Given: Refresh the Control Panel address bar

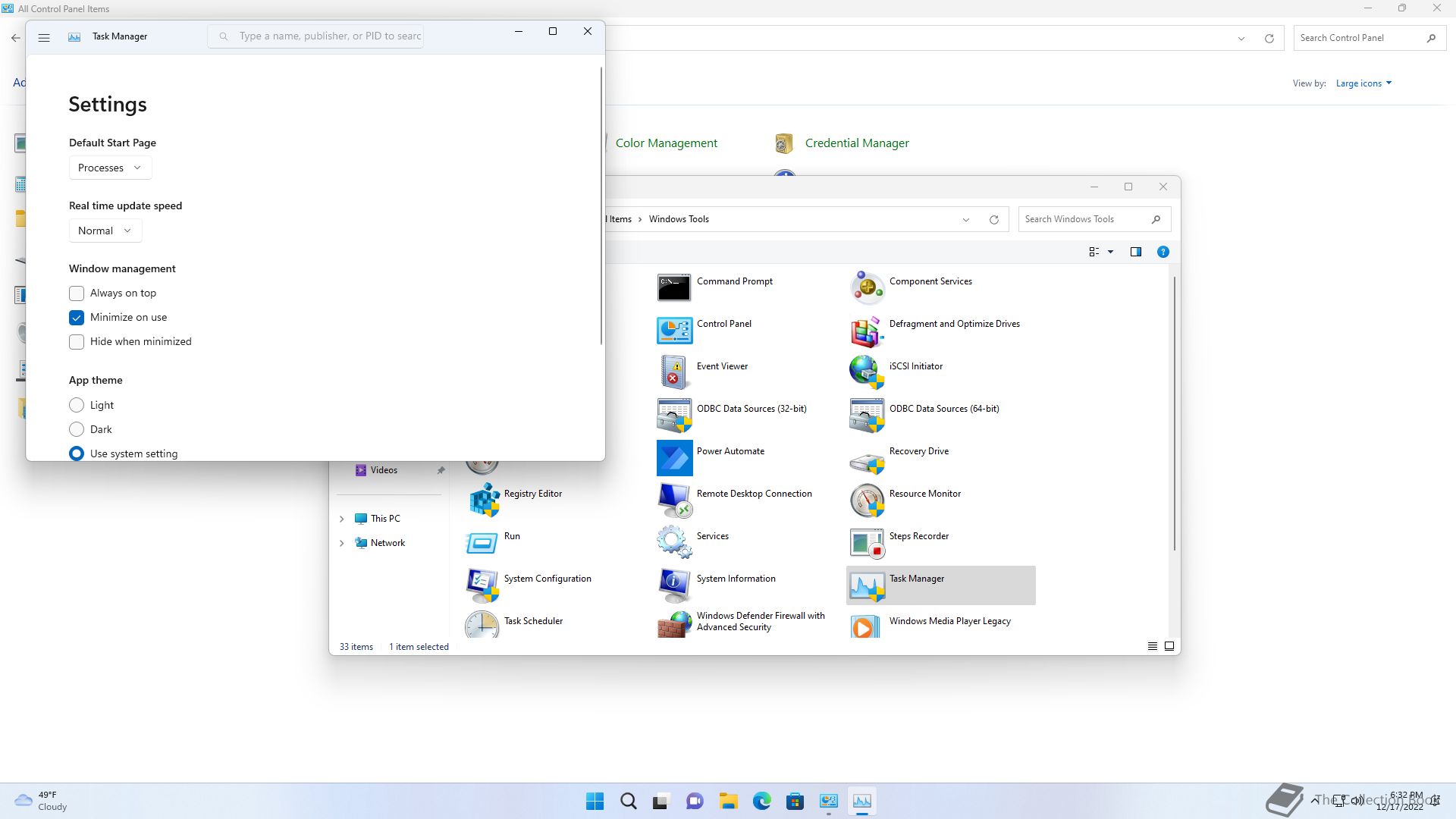Looking at the screenshot, I should point(1269,39).
